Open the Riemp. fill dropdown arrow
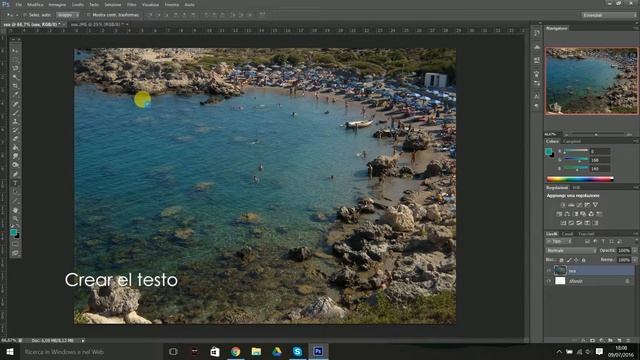 click(x=634, y=260)
